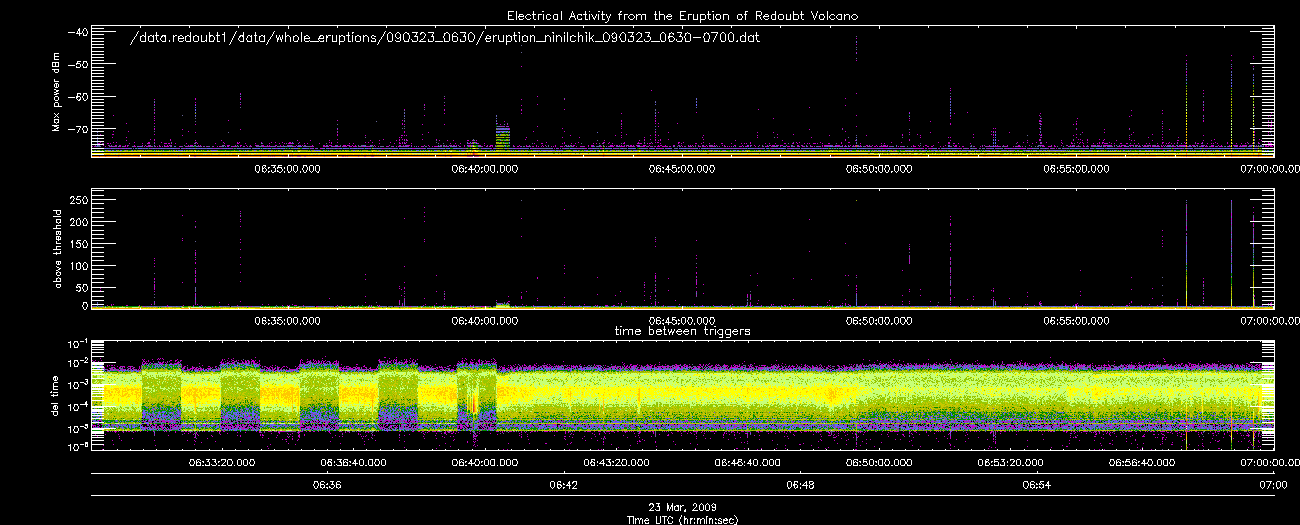Click '06:35:00.000' under the max power plot
This screenshot has width=1300, height=525.
point(287,170)
